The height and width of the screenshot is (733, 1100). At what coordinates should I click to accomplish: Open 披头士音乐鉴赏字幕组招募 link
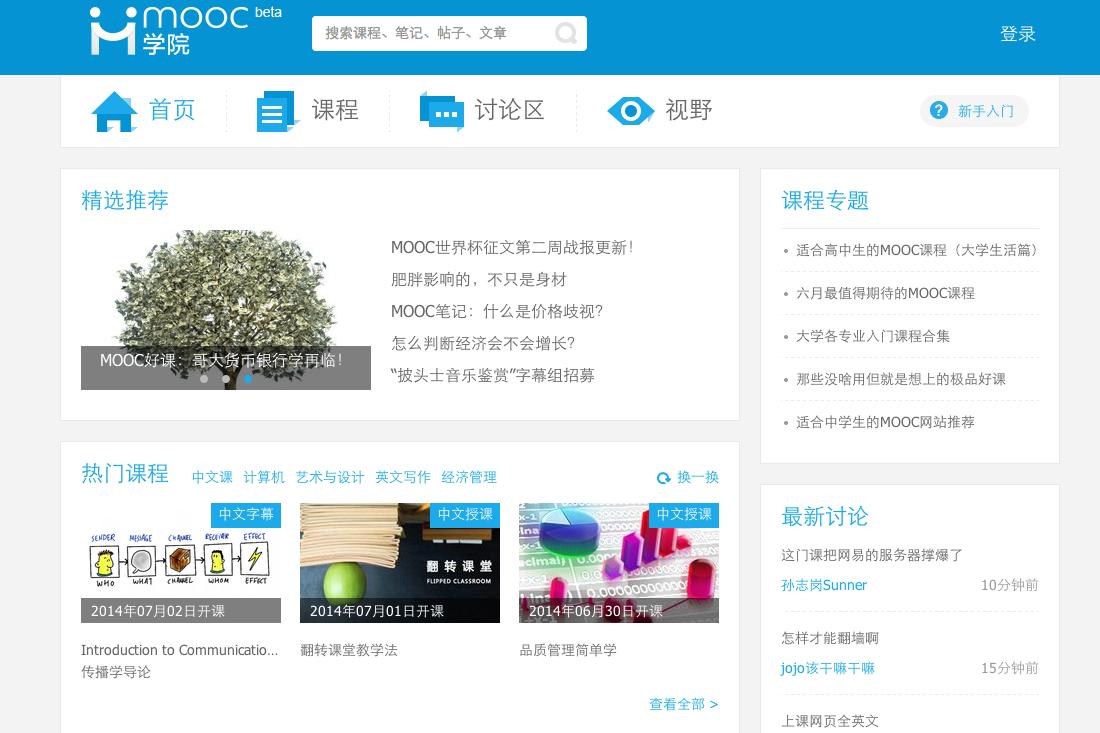[492, 375]
